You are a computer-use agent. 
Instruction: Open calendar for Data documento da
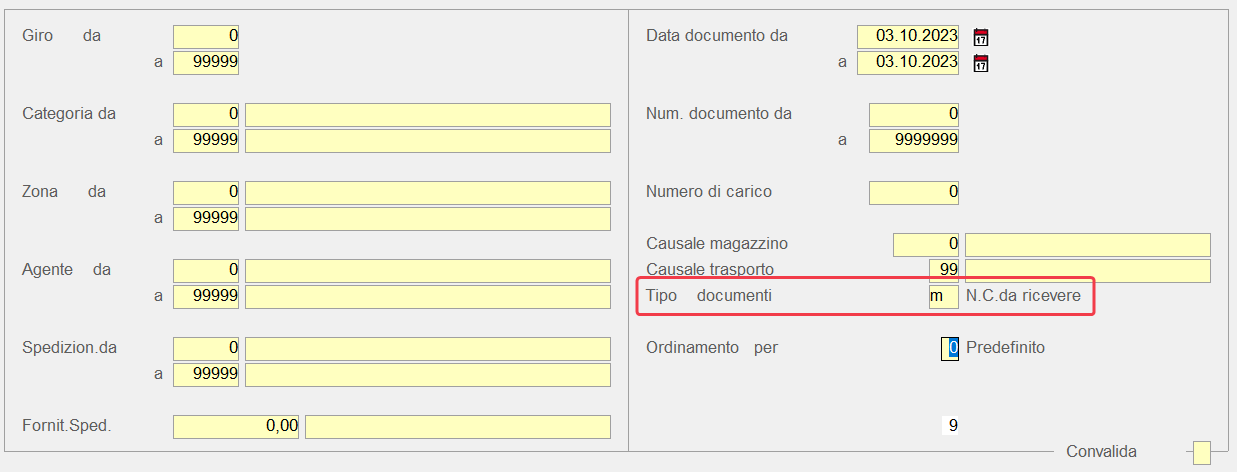pos(981,37)
